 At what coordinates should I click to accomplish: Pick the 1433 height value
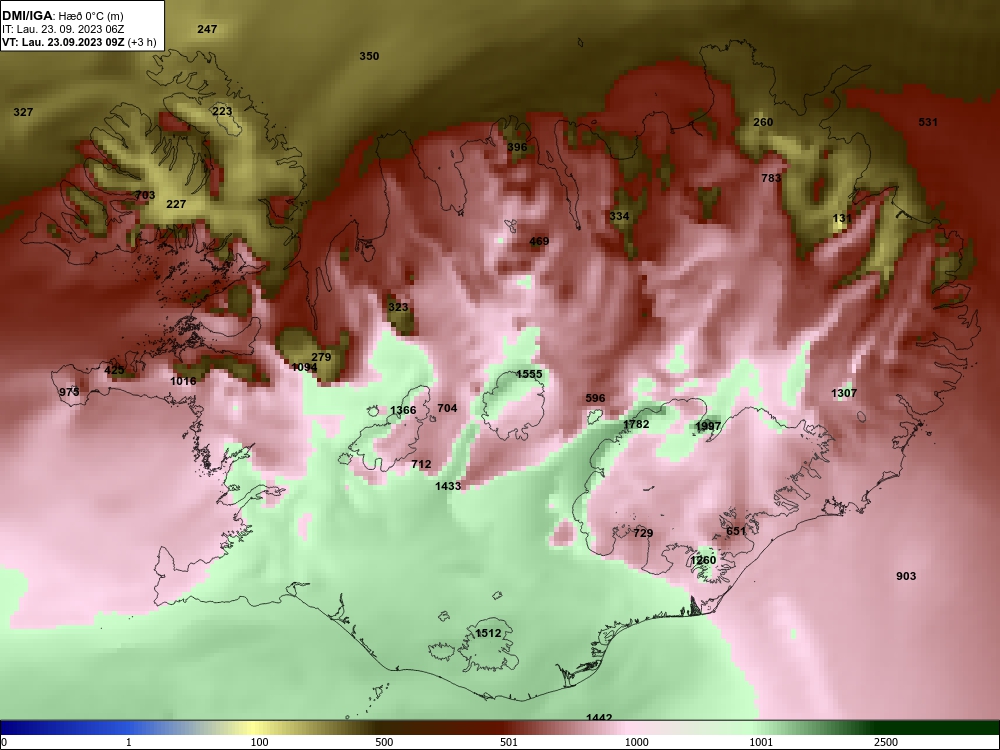[x=448, y=486]
